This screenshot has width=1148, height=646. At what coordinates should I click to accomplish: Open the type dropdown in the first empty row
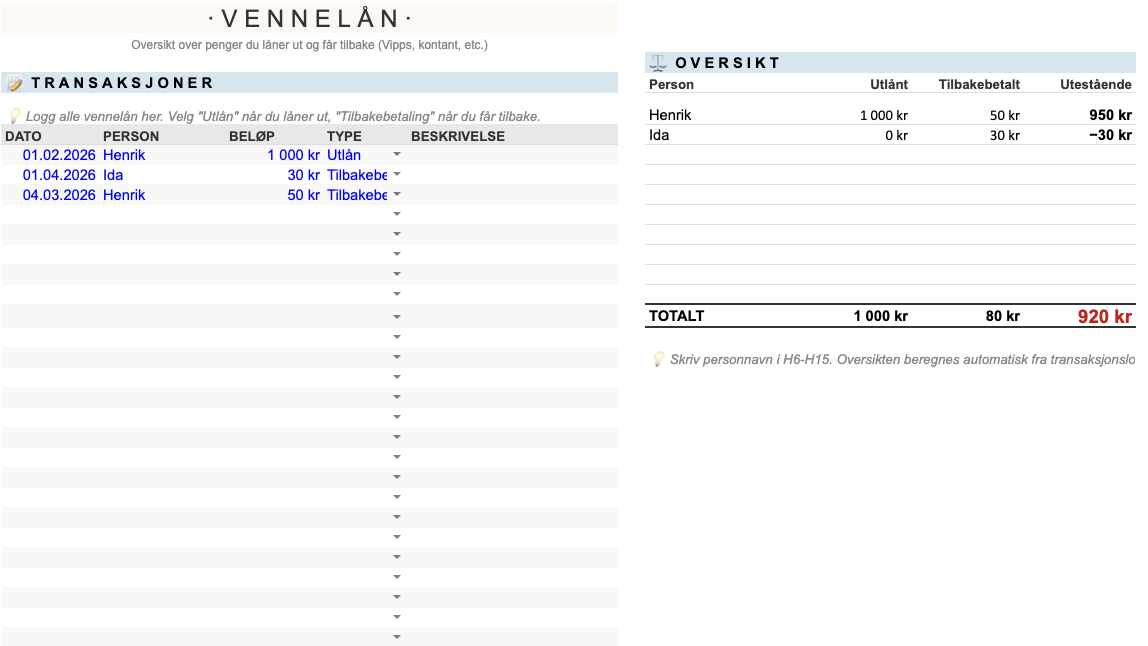(397, 215)
